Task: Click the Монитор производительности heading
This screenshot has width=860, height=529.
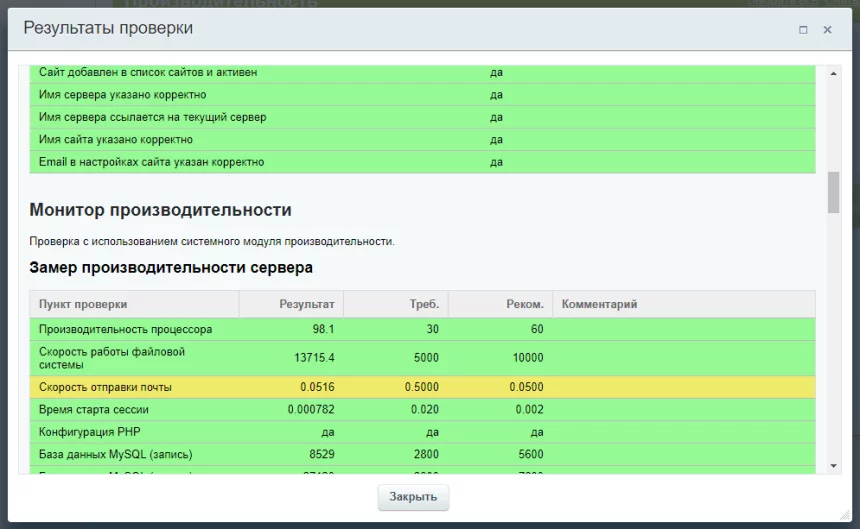Action: pos(160,210)
